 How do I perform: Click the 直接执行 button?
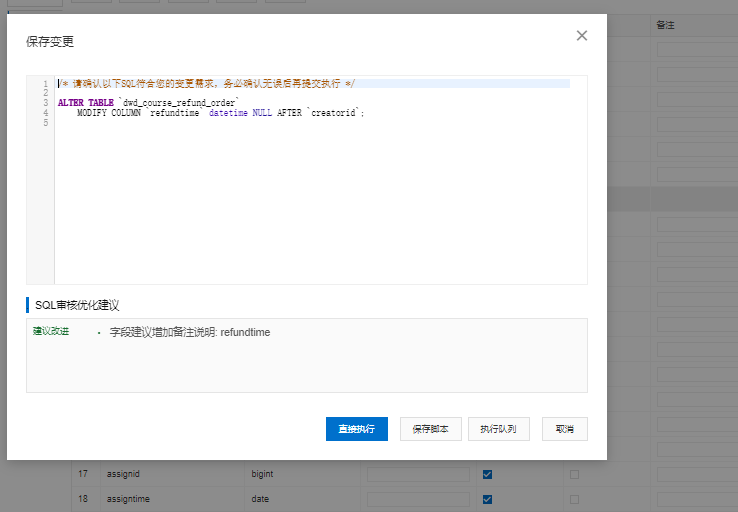coord(357,429)
